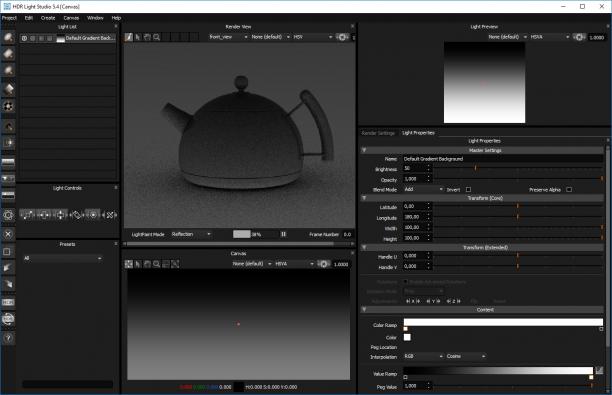This screenshot has width=612, height=395.
Task: Open the Help menu
Action: tap(116, 18)
